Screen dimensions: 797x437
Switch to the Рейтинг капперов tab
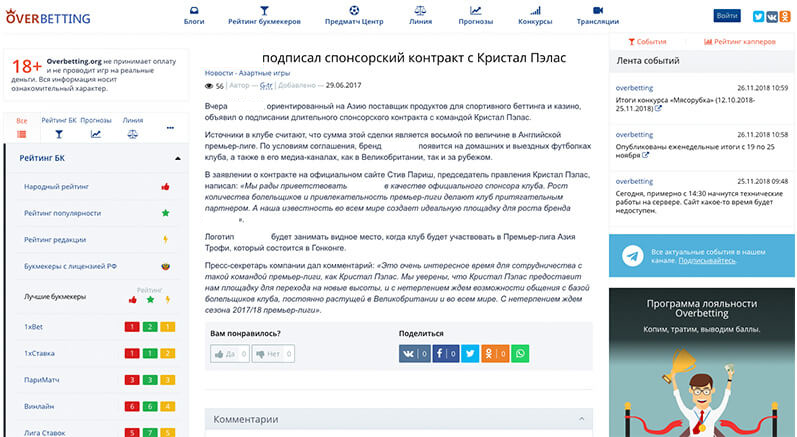click(x=740, y=42)
